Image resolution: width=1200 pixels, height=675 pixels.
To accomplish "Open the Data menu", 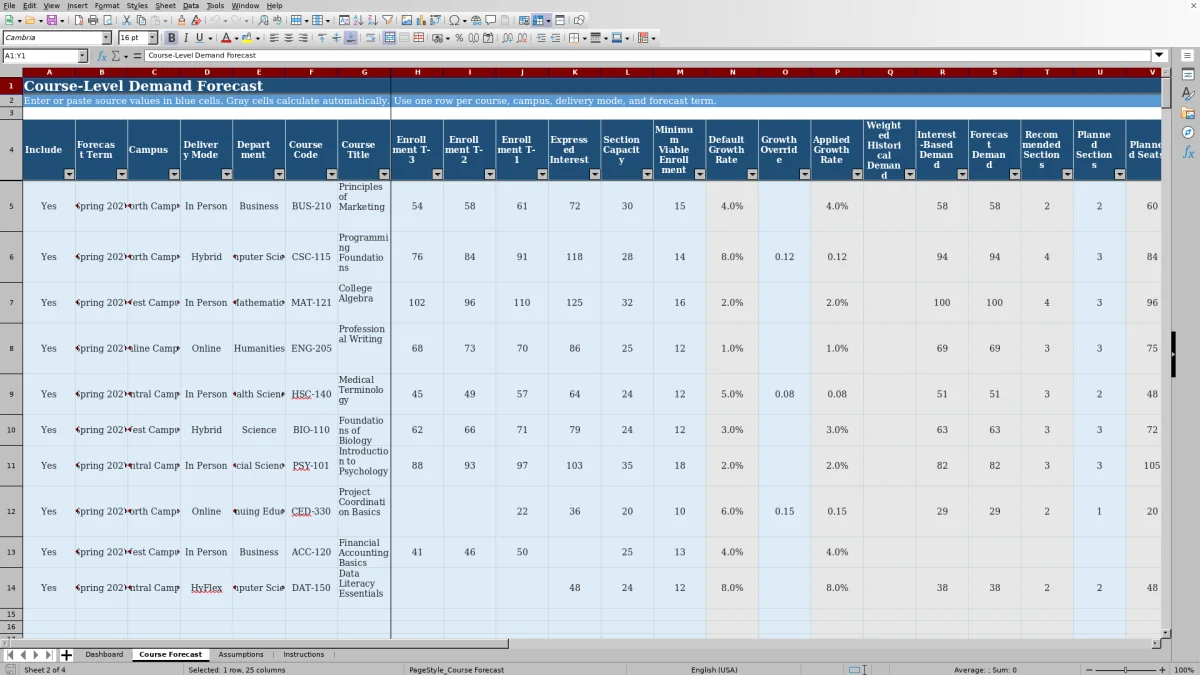I will coord(190,5).
